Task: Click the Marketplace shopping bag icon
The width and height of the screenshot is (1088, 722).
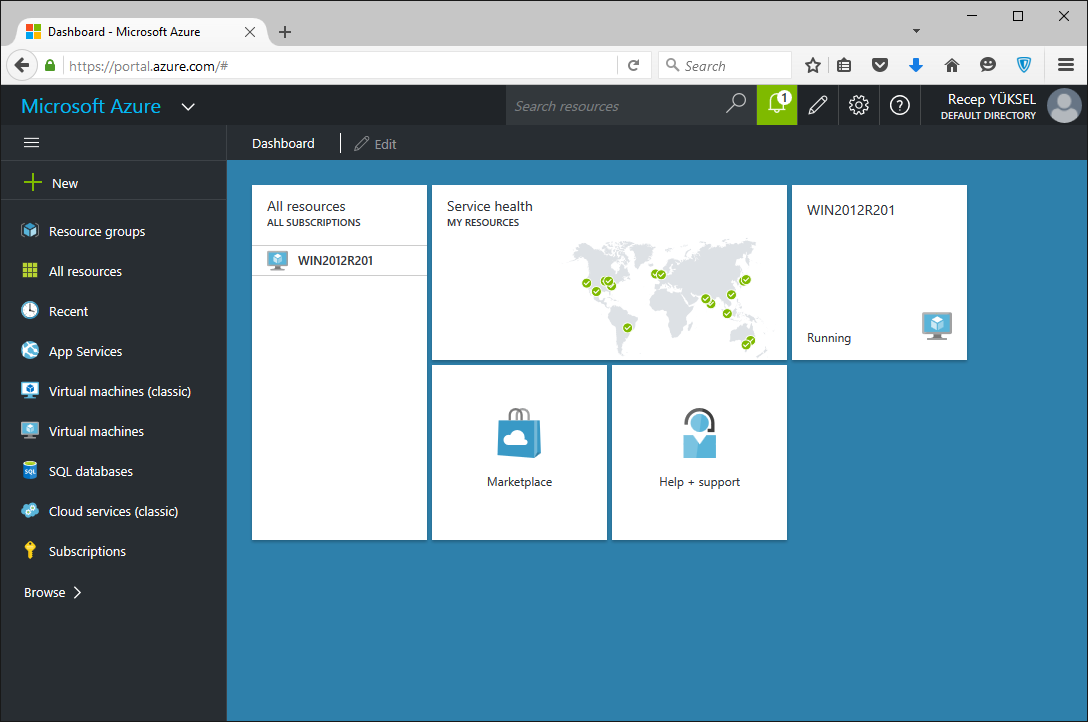Action: pos(519,433)
